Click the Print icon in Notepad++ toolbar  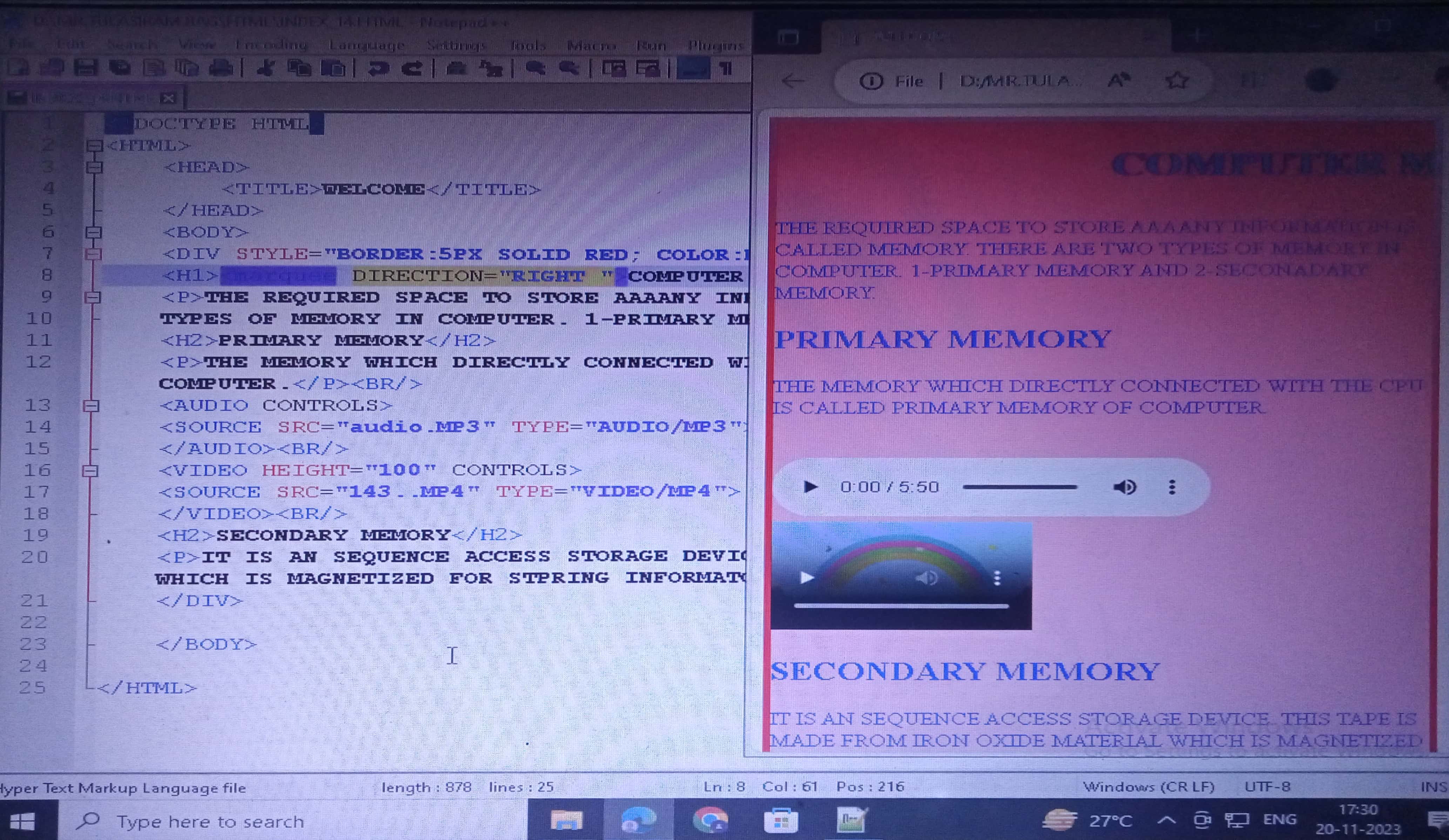221,68
